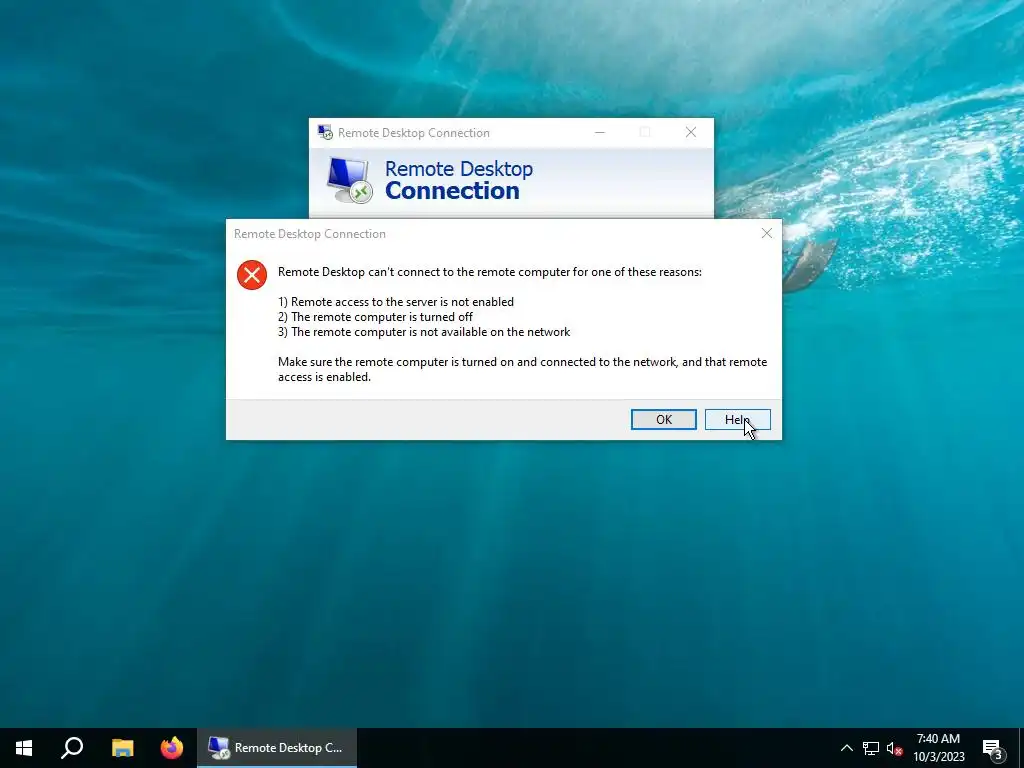Open the Windows Start menu
Image resolution: width=1024 pixels, height=768 pixels.
24,748
